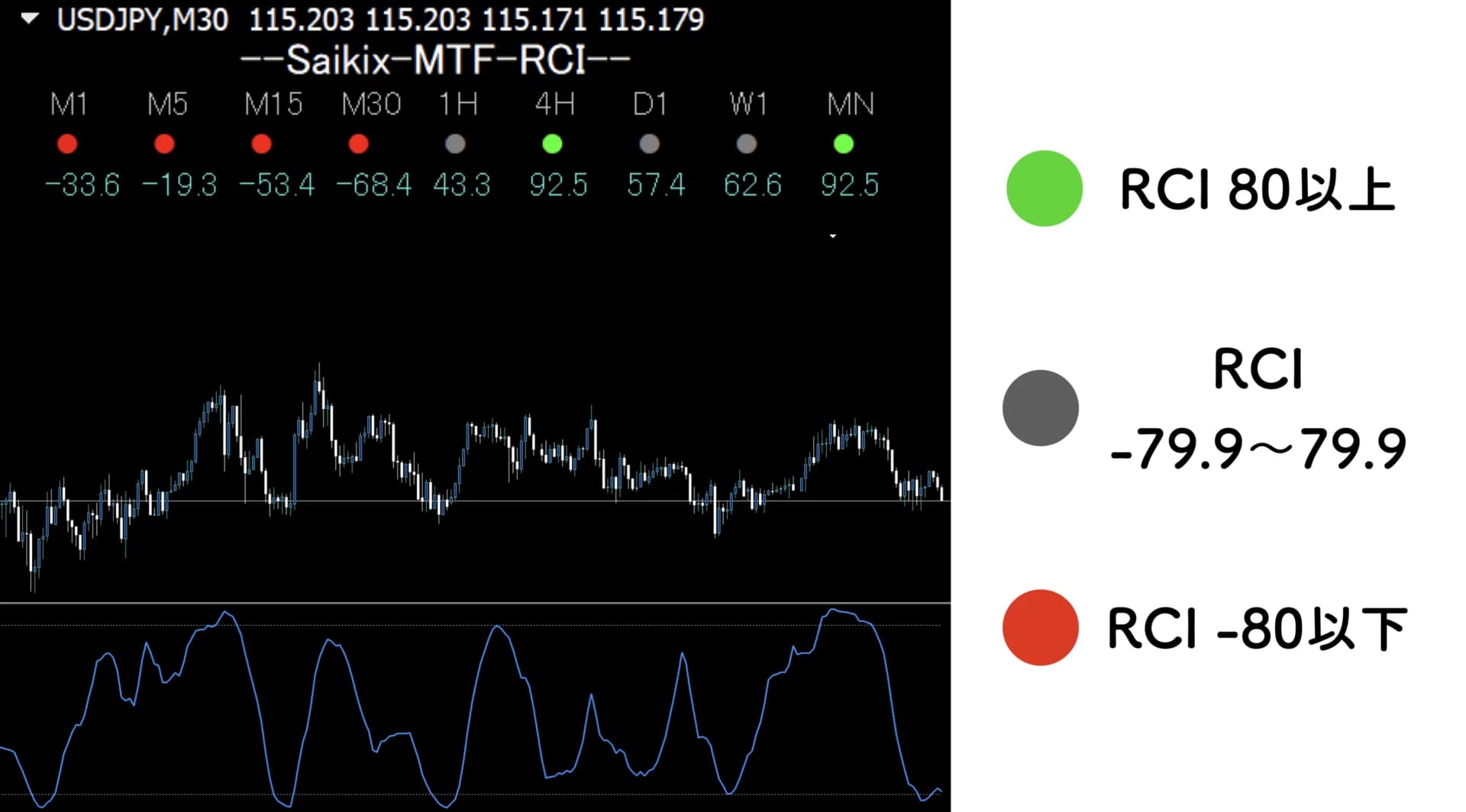Click the -68.4 RCI value under M30
The width and height of the screenshot is (1466, 812).
pos(372,183)
